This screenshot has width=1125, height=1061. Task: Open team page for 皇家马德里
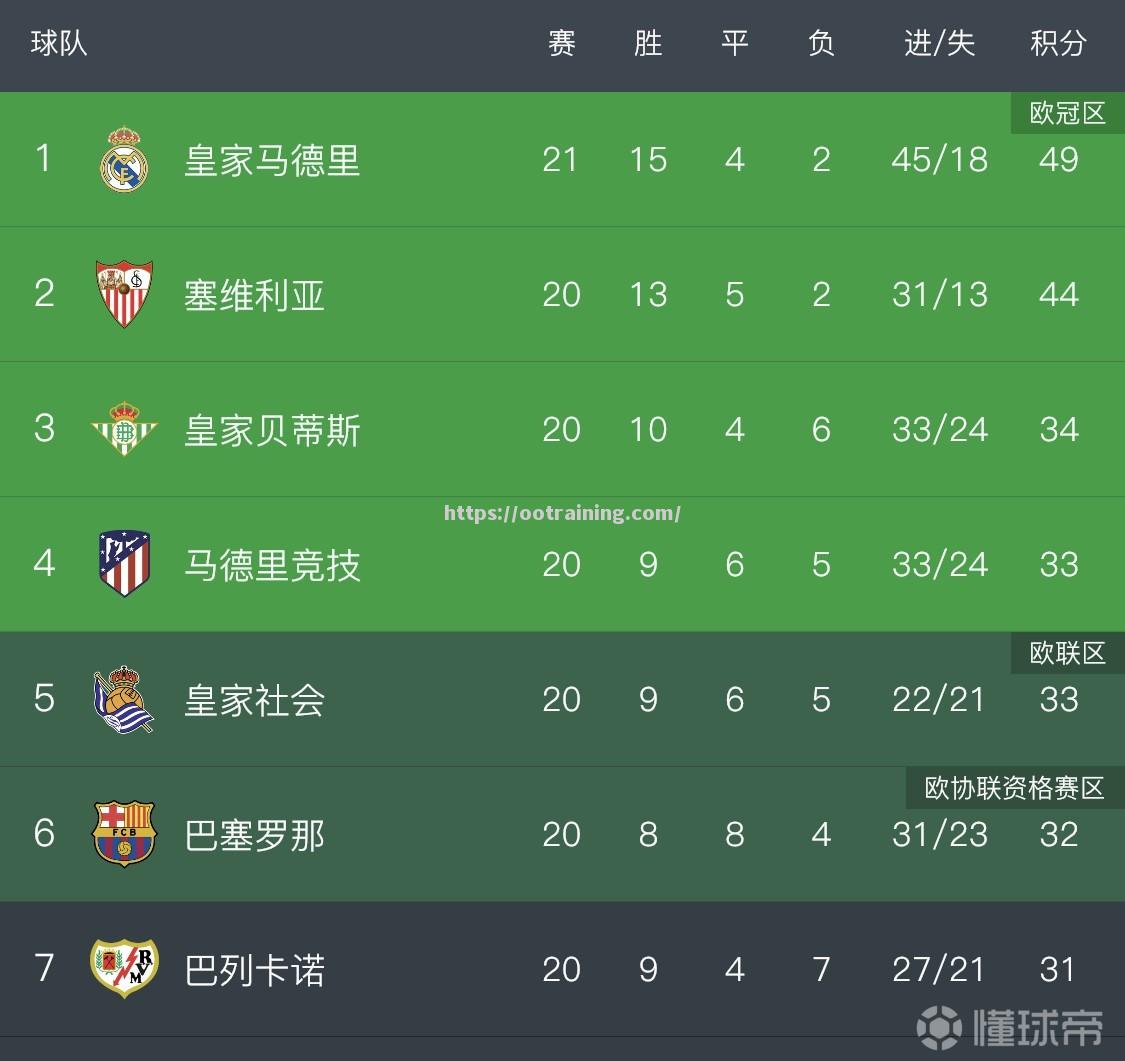click(272, 160)
